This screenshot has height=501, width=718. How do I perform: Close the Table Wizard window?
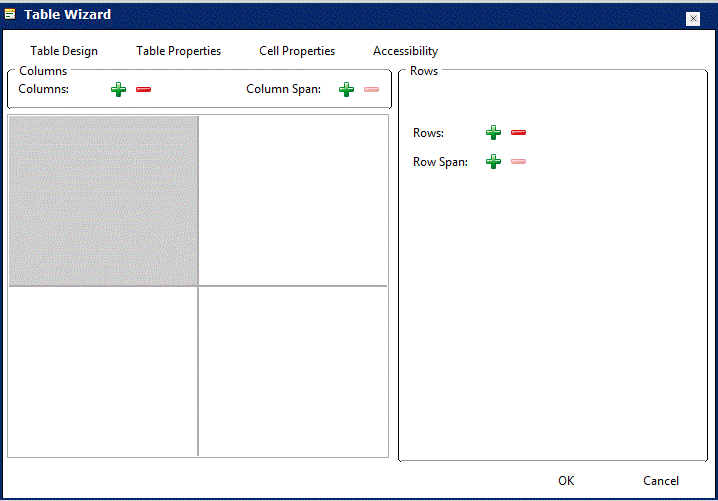tap(692, 18)
